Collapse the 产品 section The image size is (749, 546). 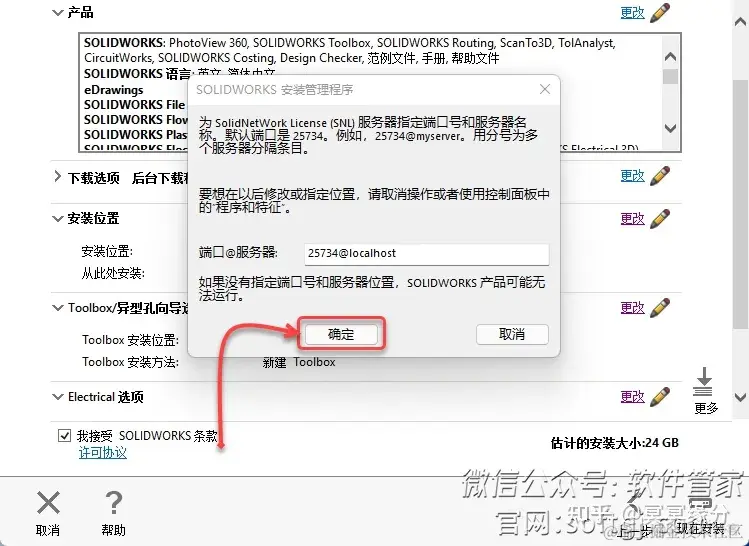click(58, 12)
